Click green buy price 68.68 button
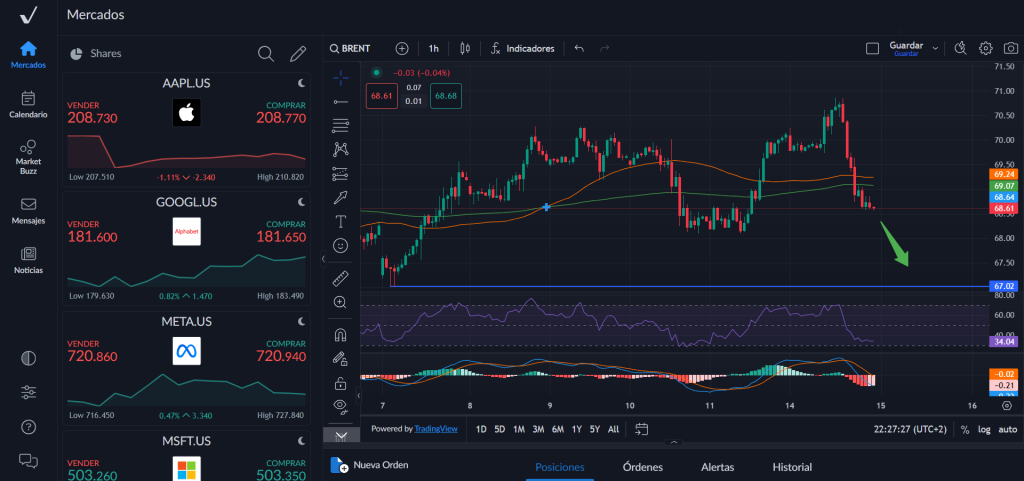The height and width of the screenshot is (481, 1024). coord(446,96)
